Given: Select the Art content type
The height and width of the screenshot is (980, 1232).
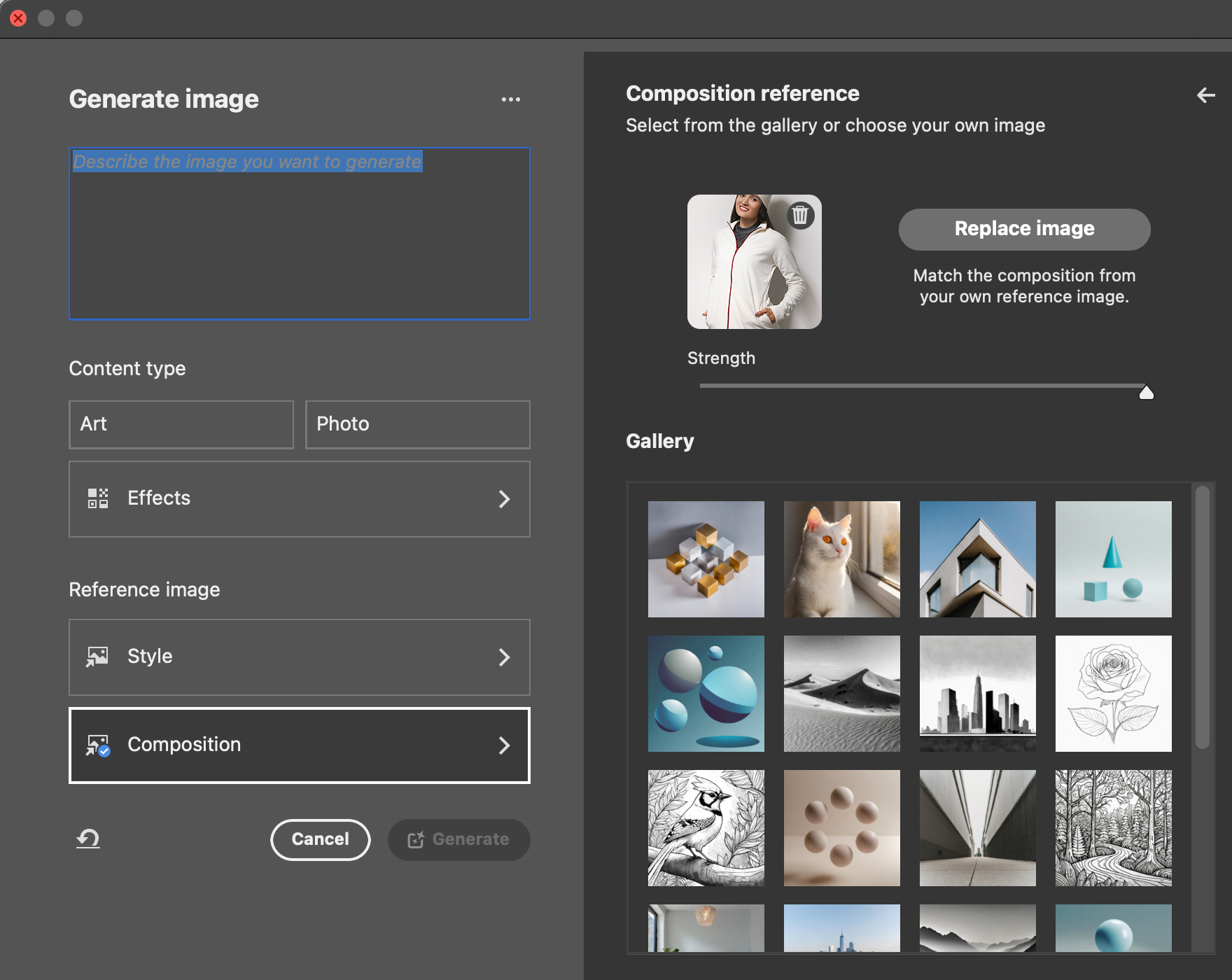Looking at the screenshot, I should click(181, 424).
